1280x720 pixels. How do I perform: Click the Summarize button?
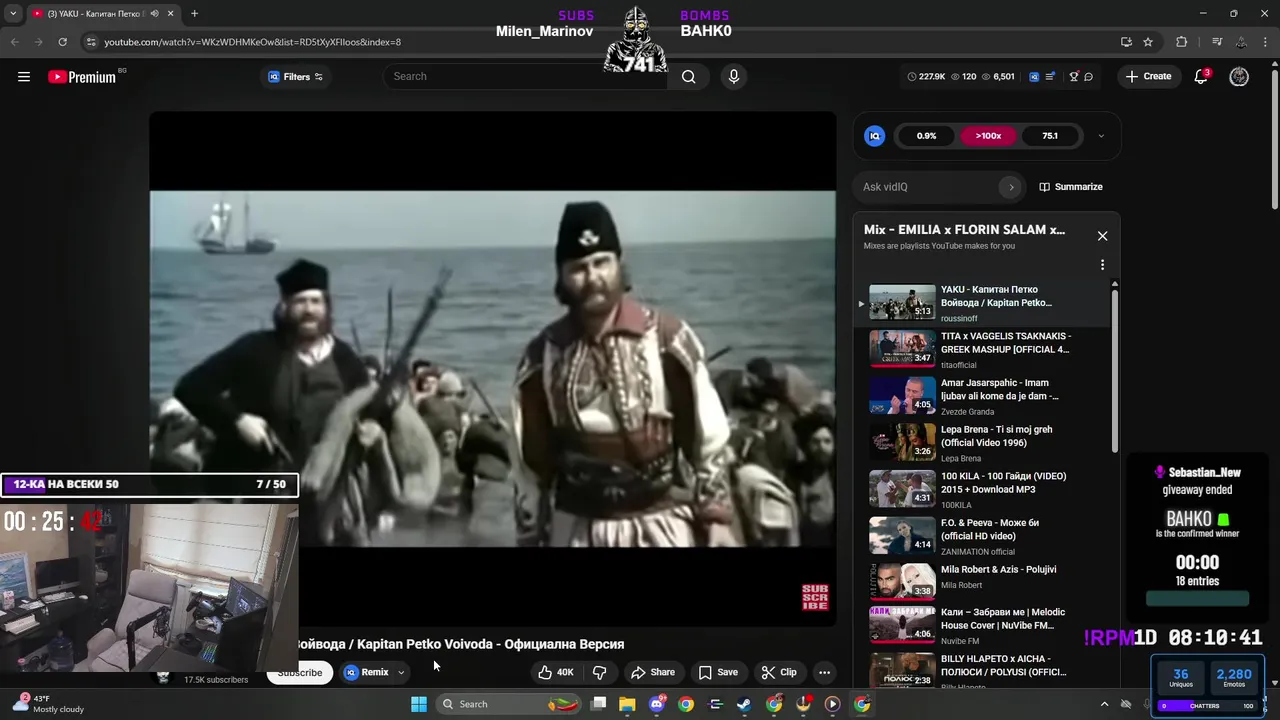point(1071,187)
